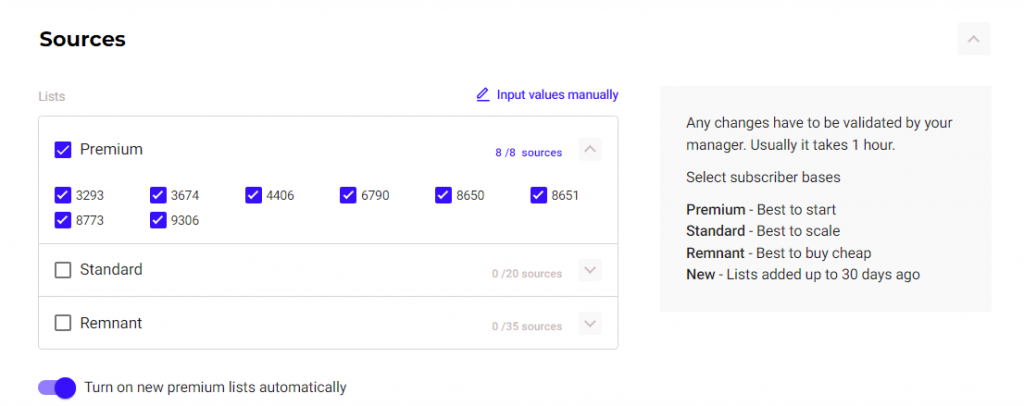This screenshot has width=1024, height=406.
Task: Uncheck source 3293
Action: coord(63,195)
